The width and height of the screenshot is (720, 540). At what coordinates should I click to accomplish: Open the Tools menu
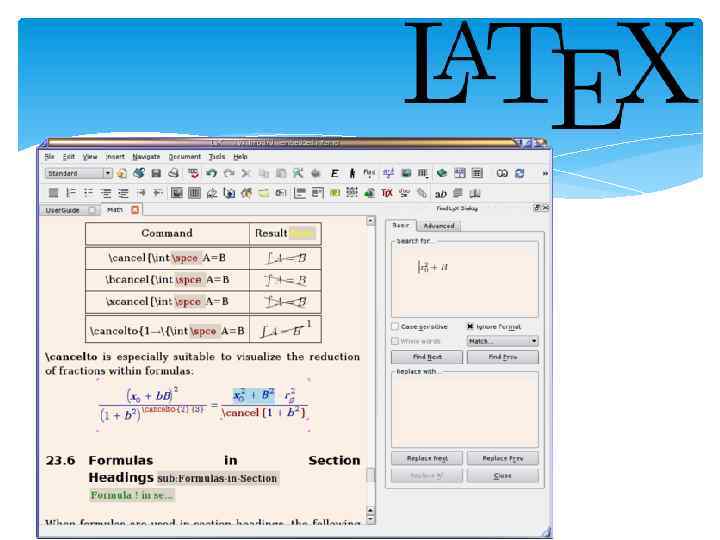pos(217,157)
